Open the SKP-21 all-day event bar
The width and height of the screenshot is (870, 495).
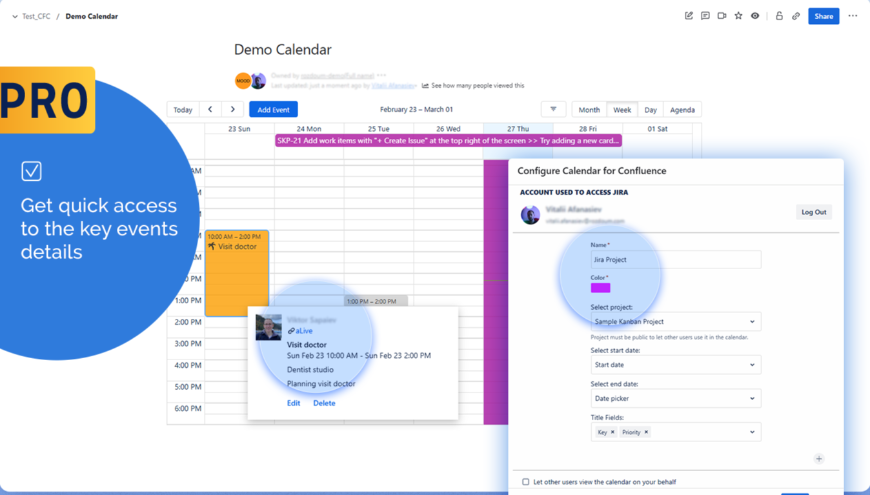tap(448, 141)
